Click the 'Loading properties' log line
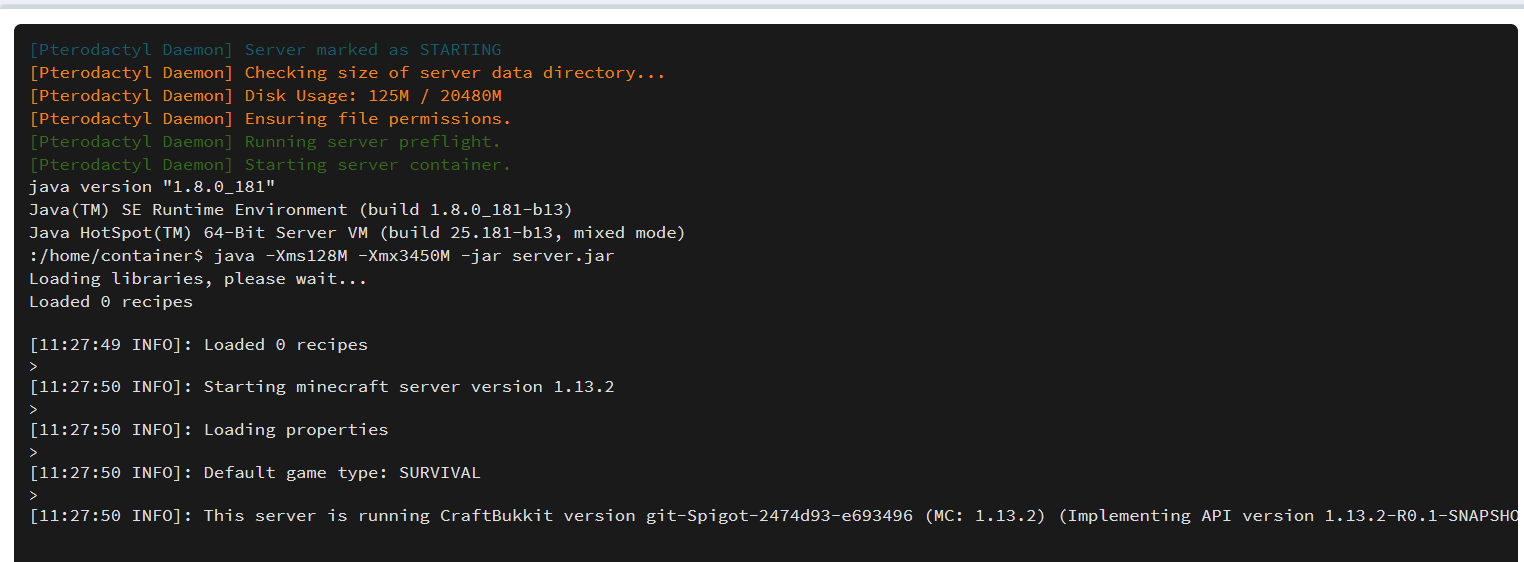The image size is (1524, 562). click(x=208, y=430)
